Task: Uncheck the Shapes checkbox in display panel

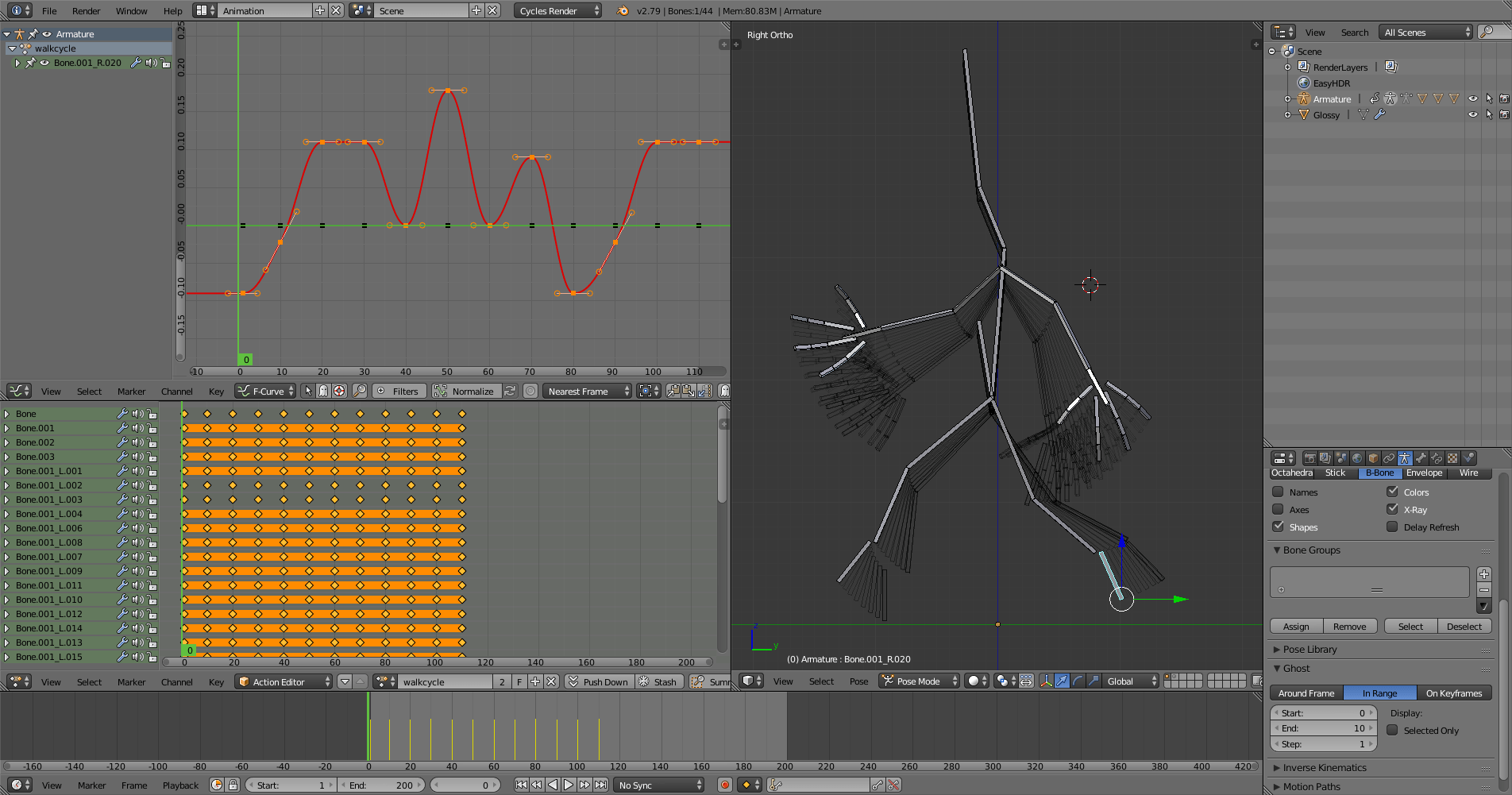Action: point(1278,527)
